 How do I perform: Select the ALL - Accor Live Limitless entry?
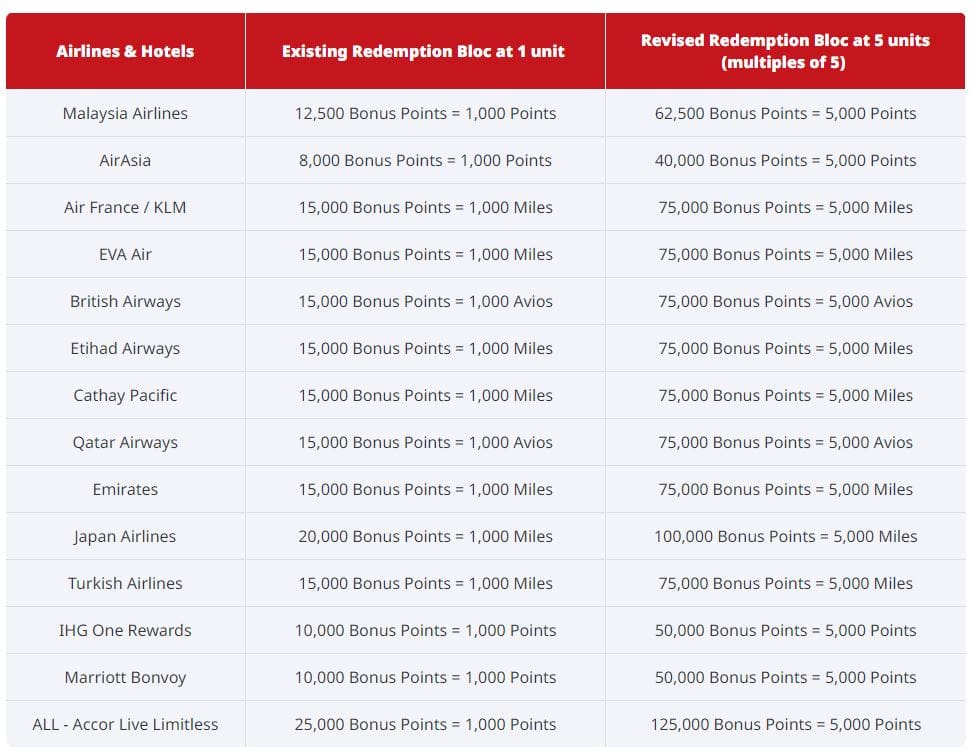coord(124,724)
